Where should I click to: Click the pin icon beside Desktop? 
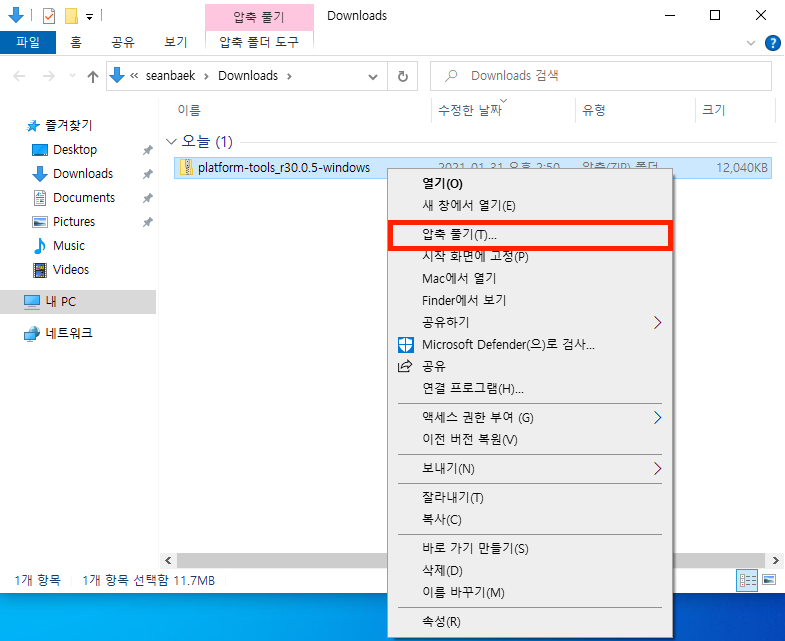[147, 150]
